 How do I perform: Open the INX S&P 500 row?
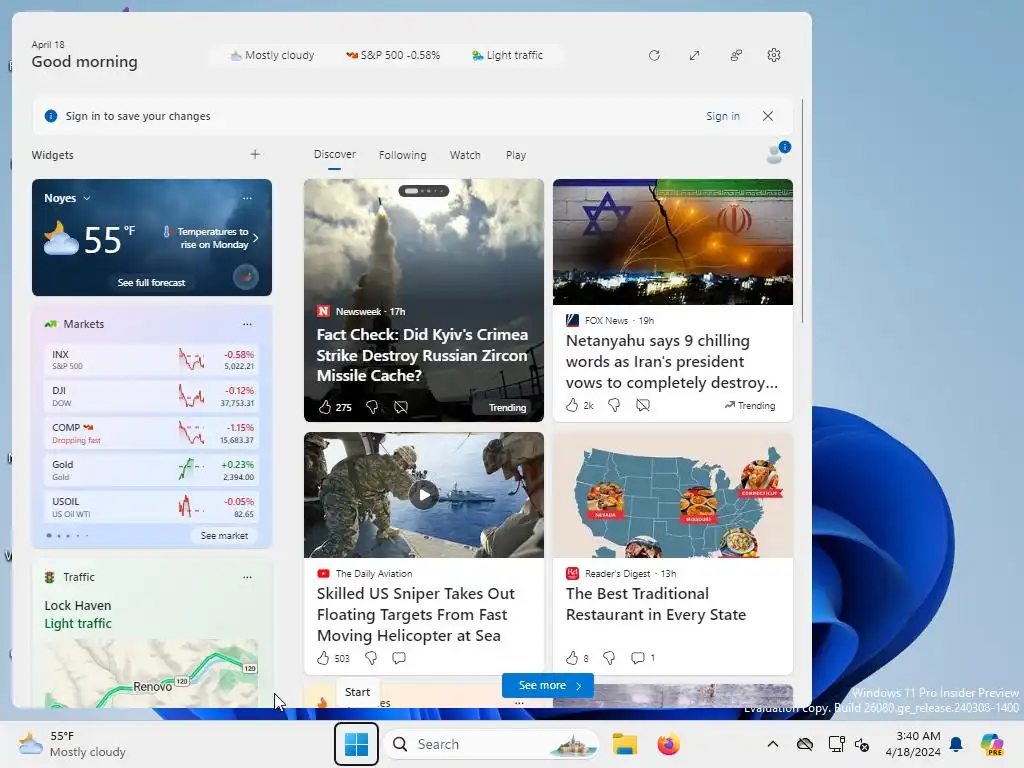pyautogui.click(x=152, y=360)
